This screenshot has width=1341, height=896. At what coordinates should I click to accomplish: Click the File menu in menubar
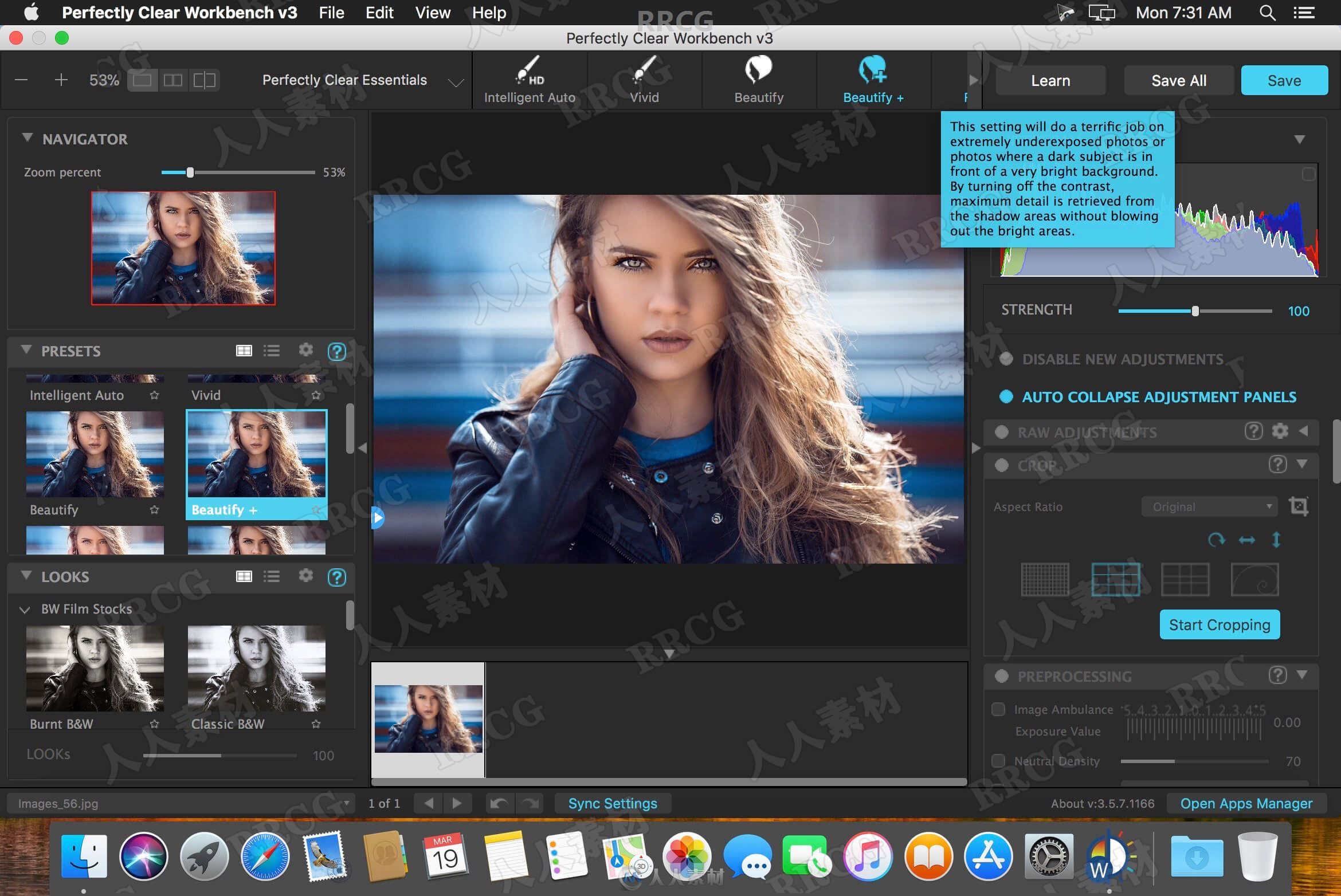(x=330, y=12)
